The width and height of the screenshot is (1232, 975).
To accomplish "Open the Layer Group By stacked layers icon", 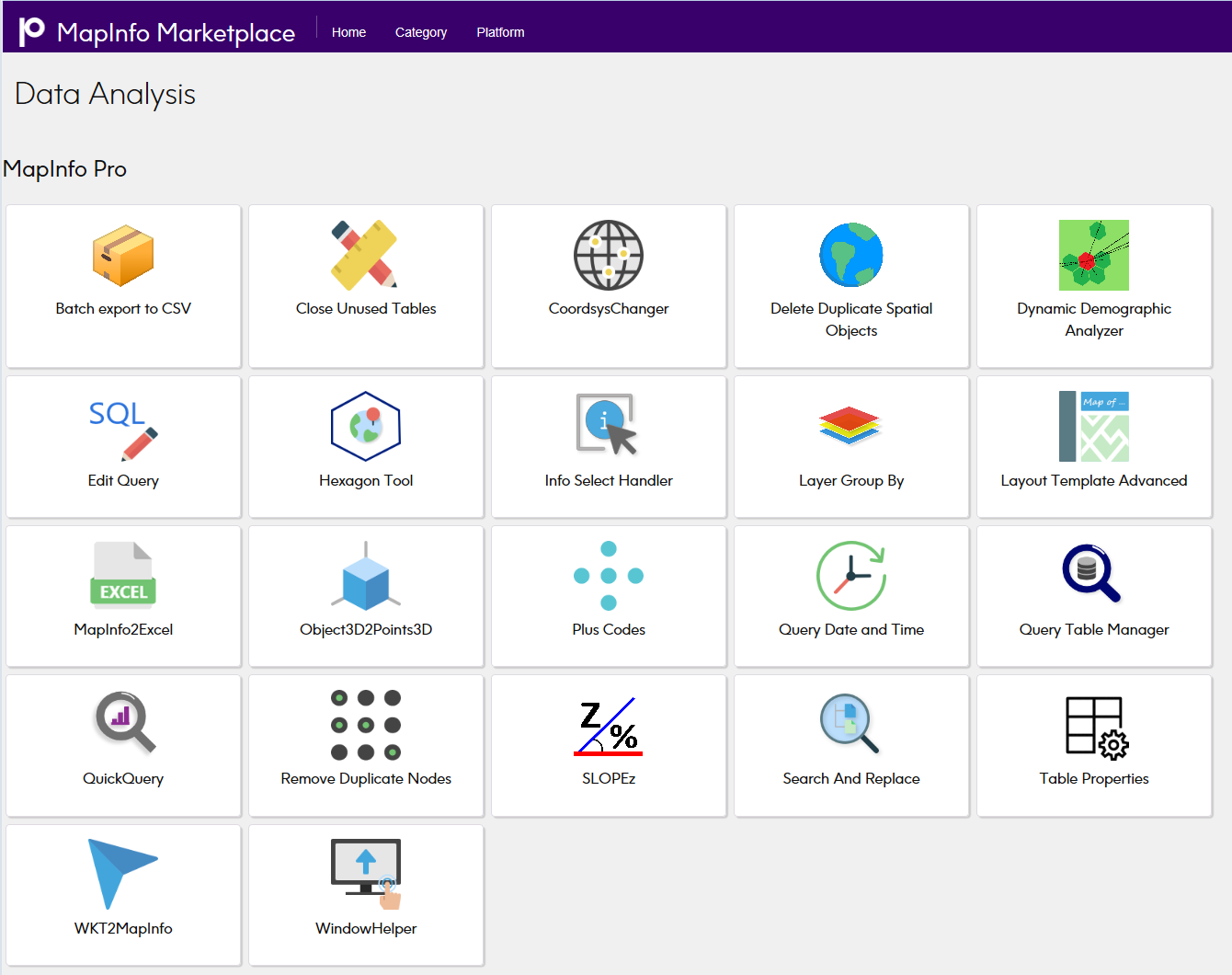I will [850, 427].
